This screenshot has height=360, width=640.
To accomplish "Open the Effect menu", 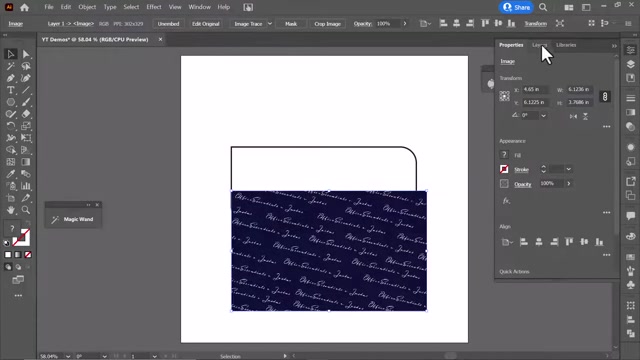I will [154, 7].
